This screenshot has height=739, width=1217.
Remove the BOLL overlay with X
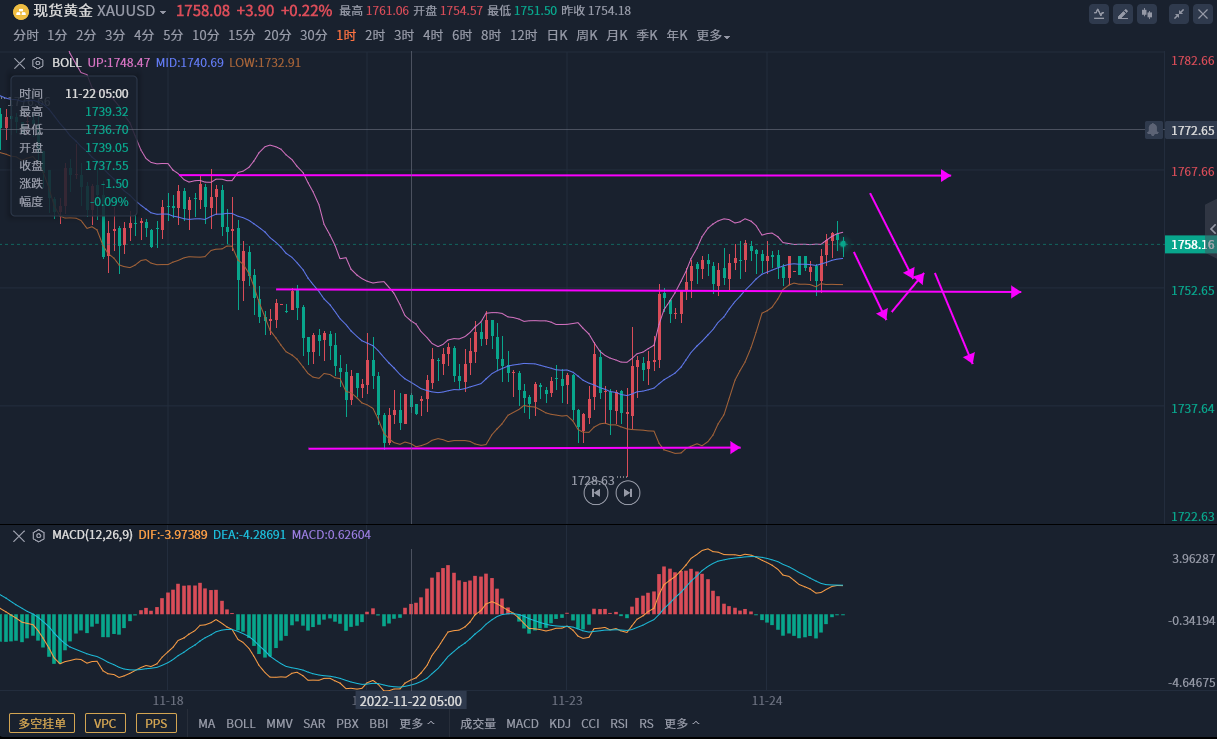point(19,62)
